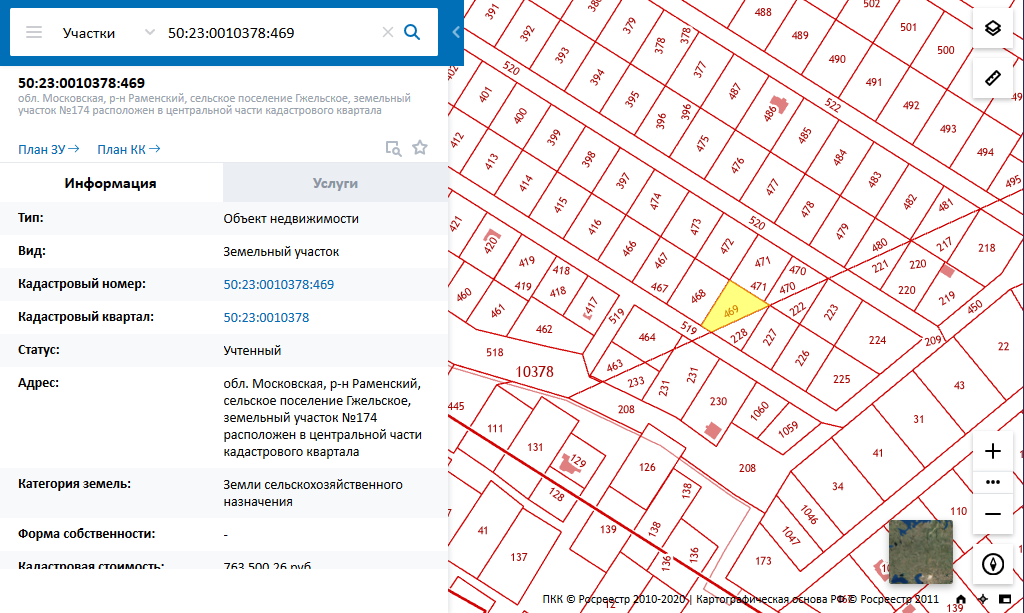Select the ruler measurement tool

coord(992,77)
